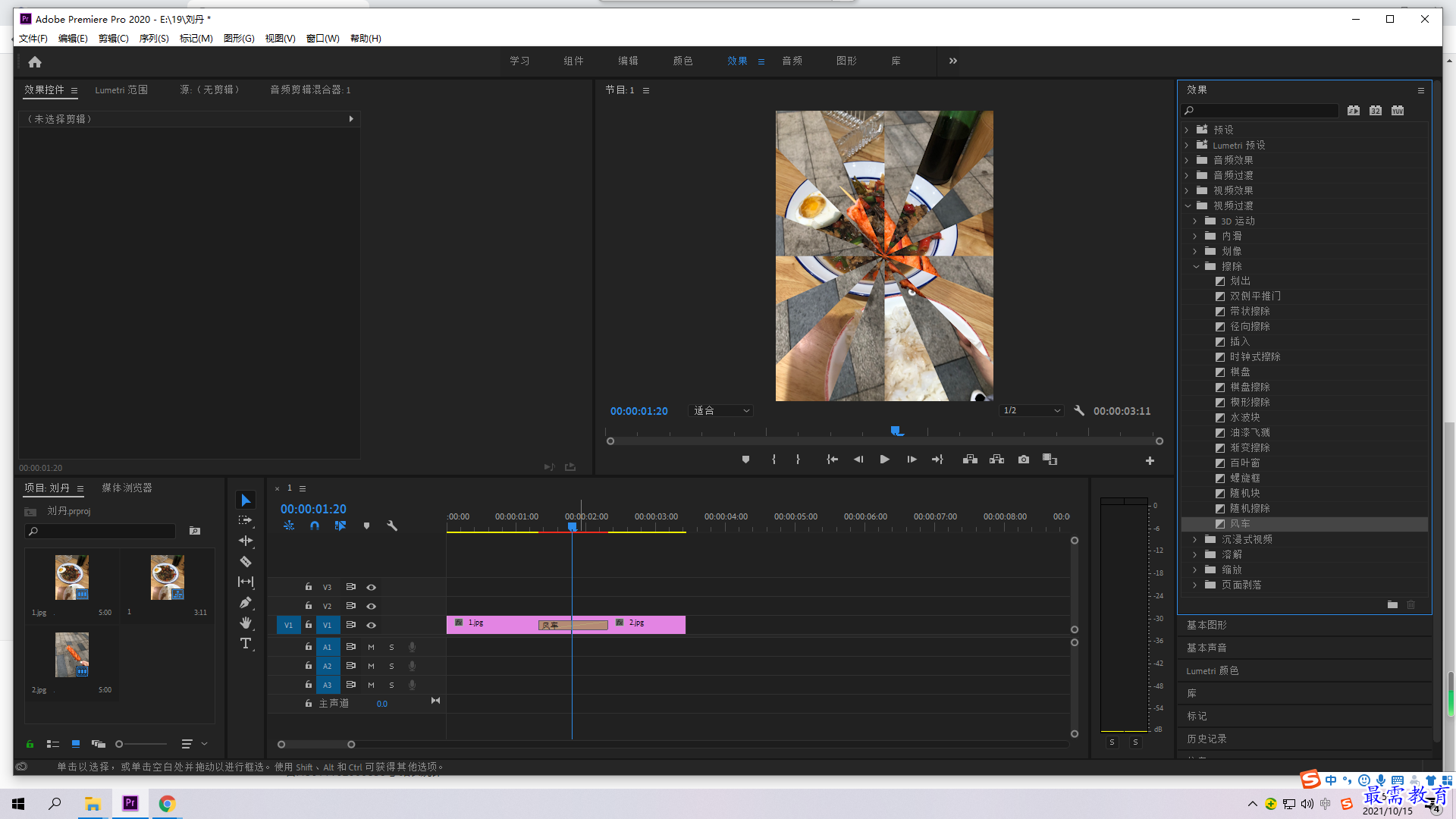This screenshot has height=819, width=1456.
Task: Toggle V2 track output eye
Action: (372, 606)
